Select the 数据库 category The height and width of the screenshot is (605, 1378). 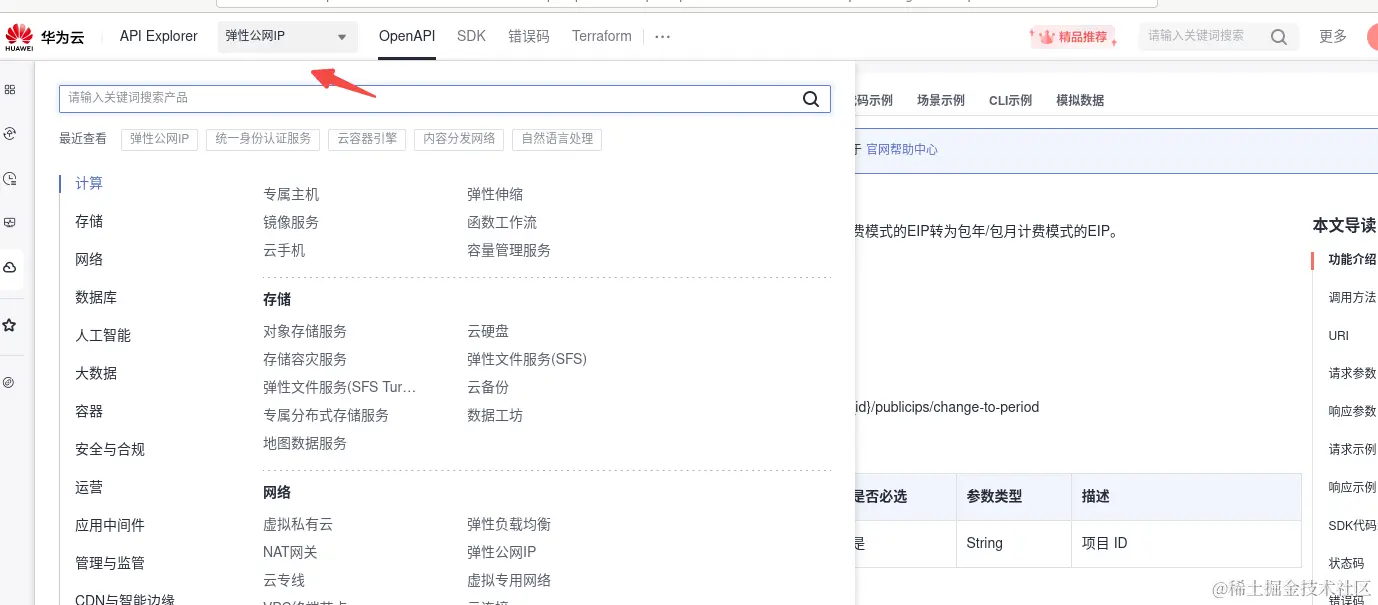(96, 297)
